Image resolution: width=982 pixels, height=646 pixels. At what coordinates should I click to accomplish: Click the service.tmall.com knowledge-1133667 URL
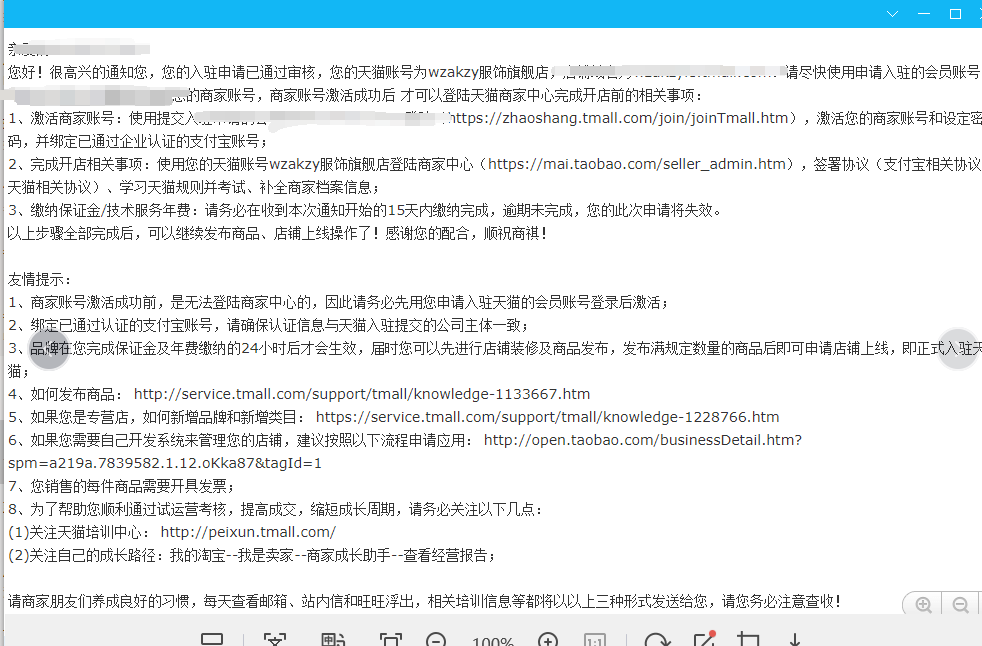(362, 394)
